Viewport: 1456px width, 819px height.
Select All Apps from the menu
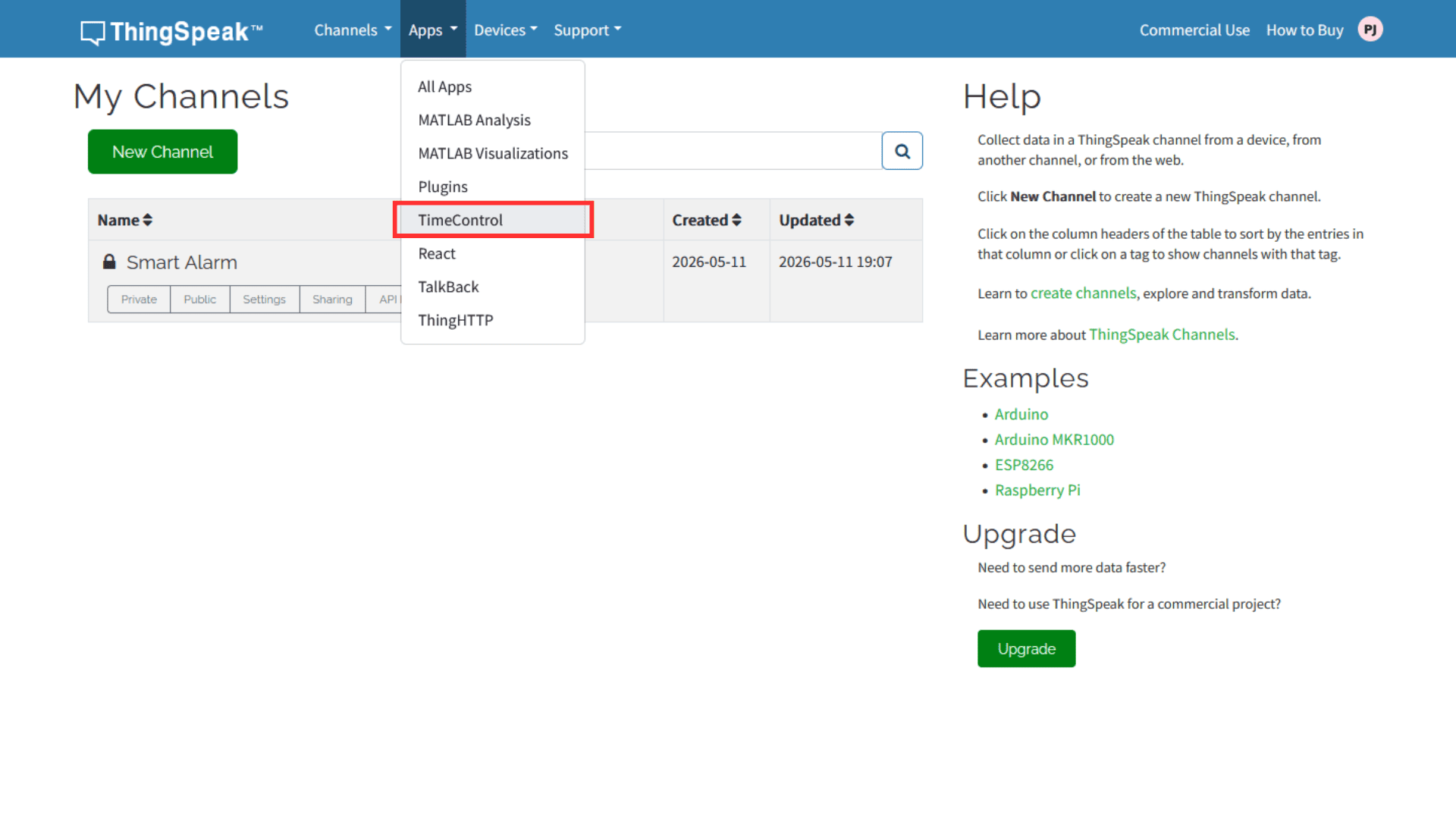click(493, 86)
